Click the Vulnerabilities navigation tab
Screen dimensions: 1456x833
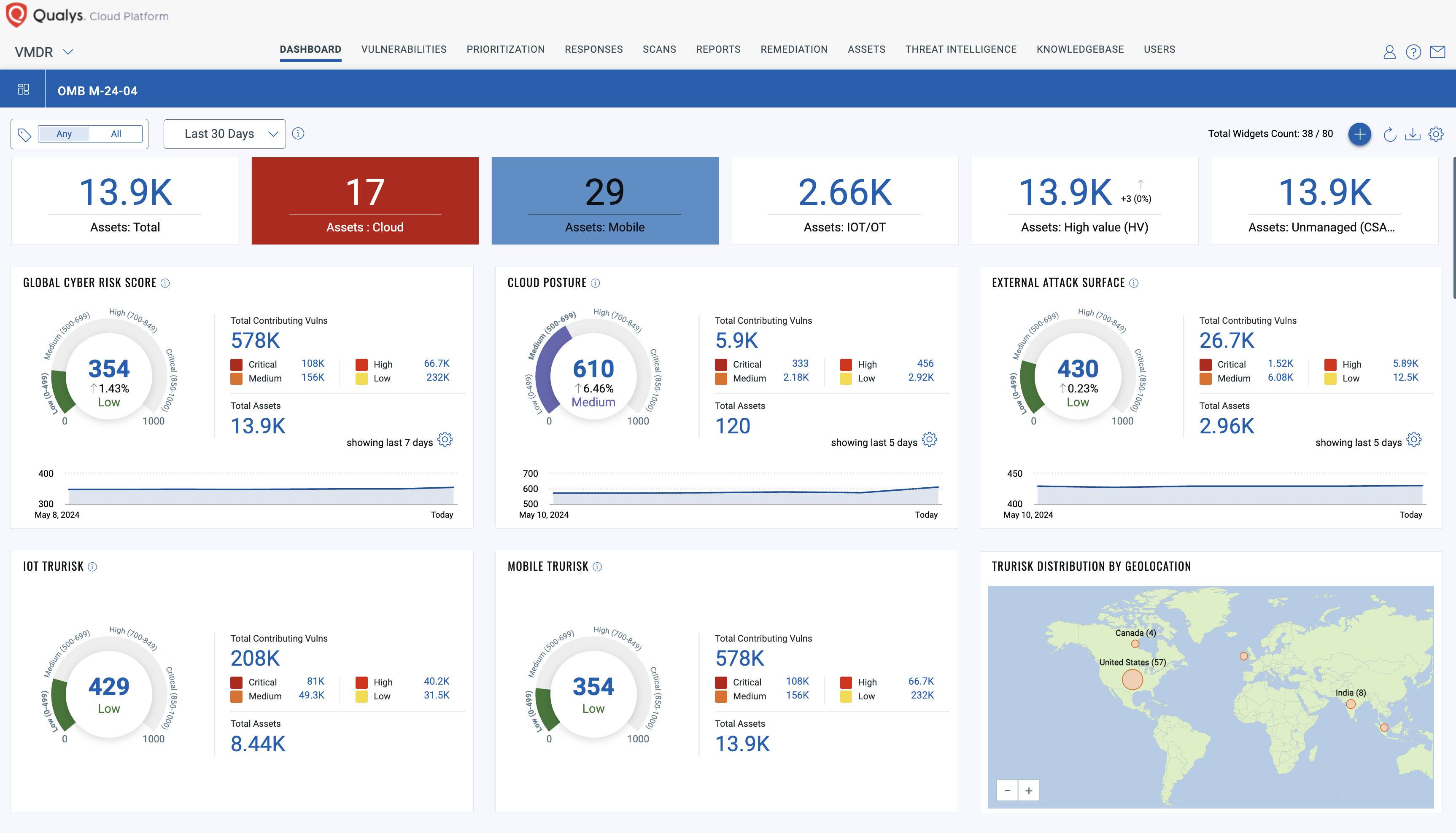click(405, 48)
